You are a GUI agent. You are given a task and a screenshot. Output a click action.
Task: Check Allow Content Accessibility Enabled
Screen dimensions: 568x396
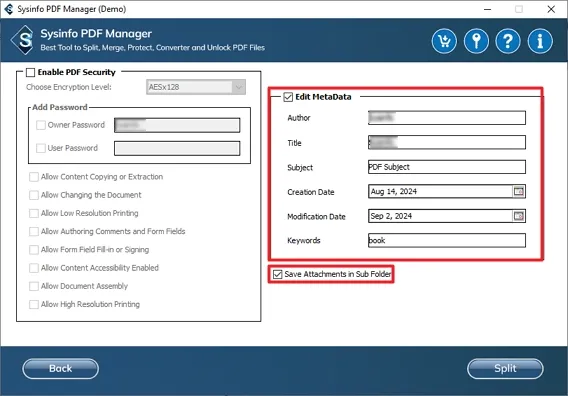34,268
